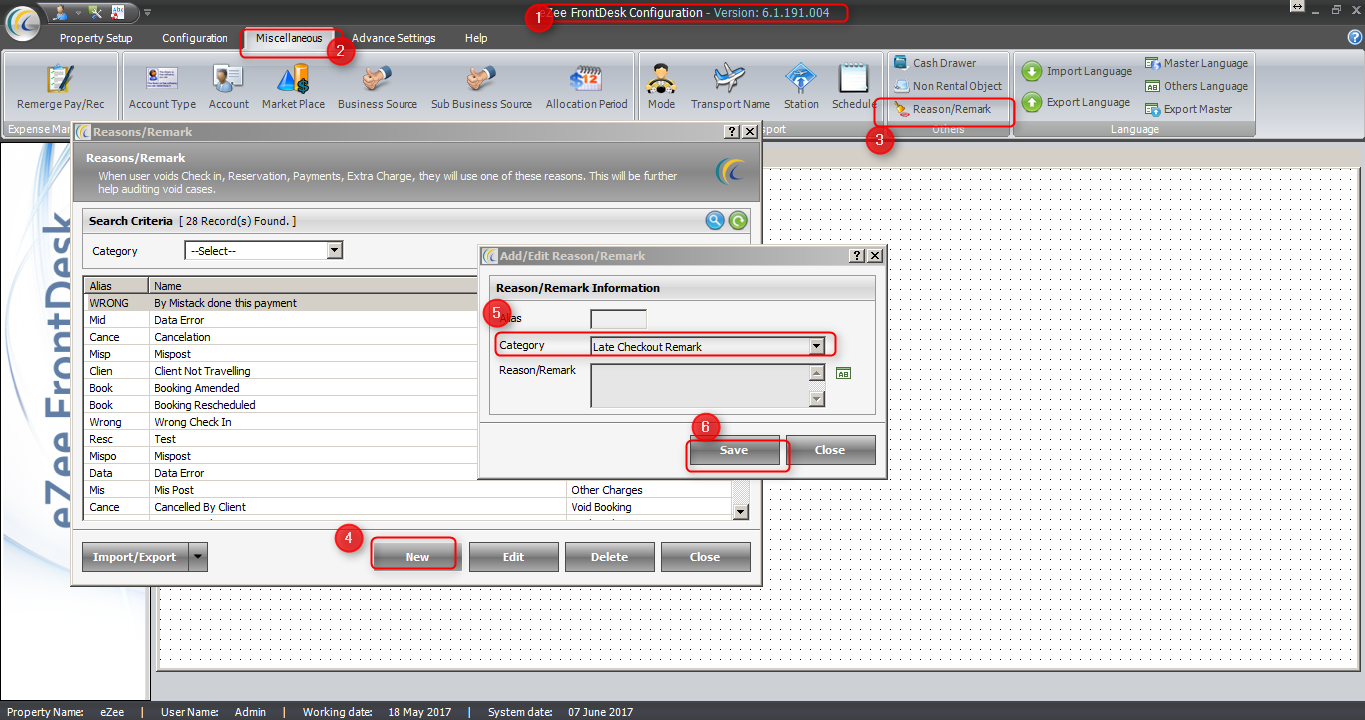Image resolution: width=1365 pixels, height=720 pixels.
Task: Click the green refresh icon in Search Criteria
Action: pyautogui.click(x=738, y=221)
